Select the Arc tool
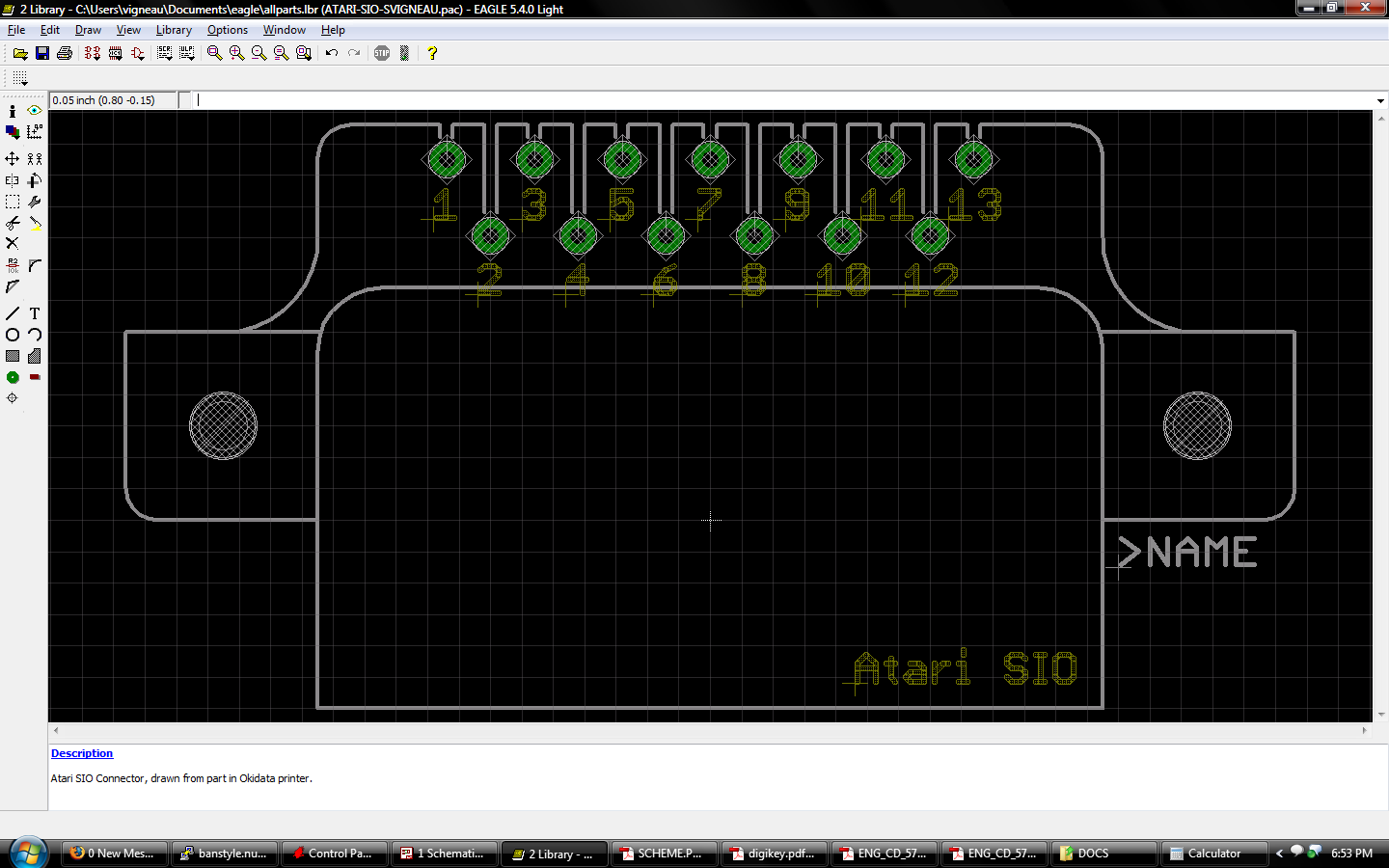 (35, 335)
